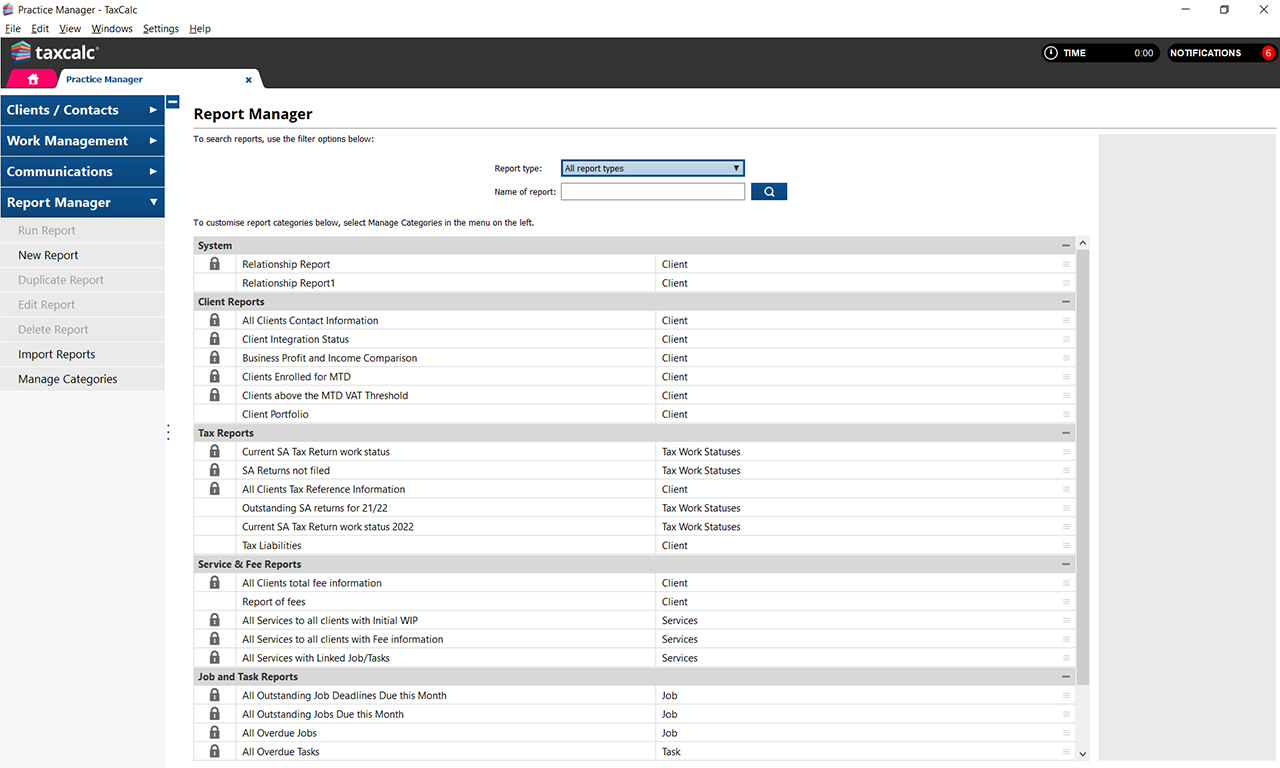Click Manage Categories in sidebar

67,379
